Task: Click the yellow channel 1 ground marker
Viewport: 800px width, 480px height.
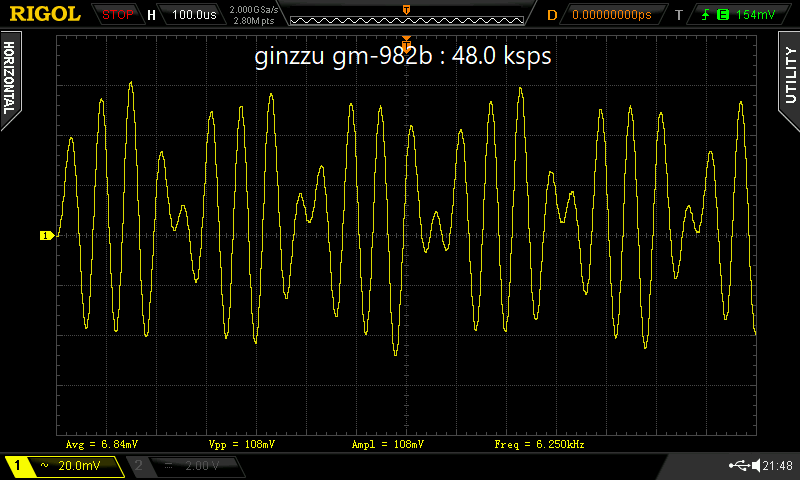Action: (x=45, y=236)
